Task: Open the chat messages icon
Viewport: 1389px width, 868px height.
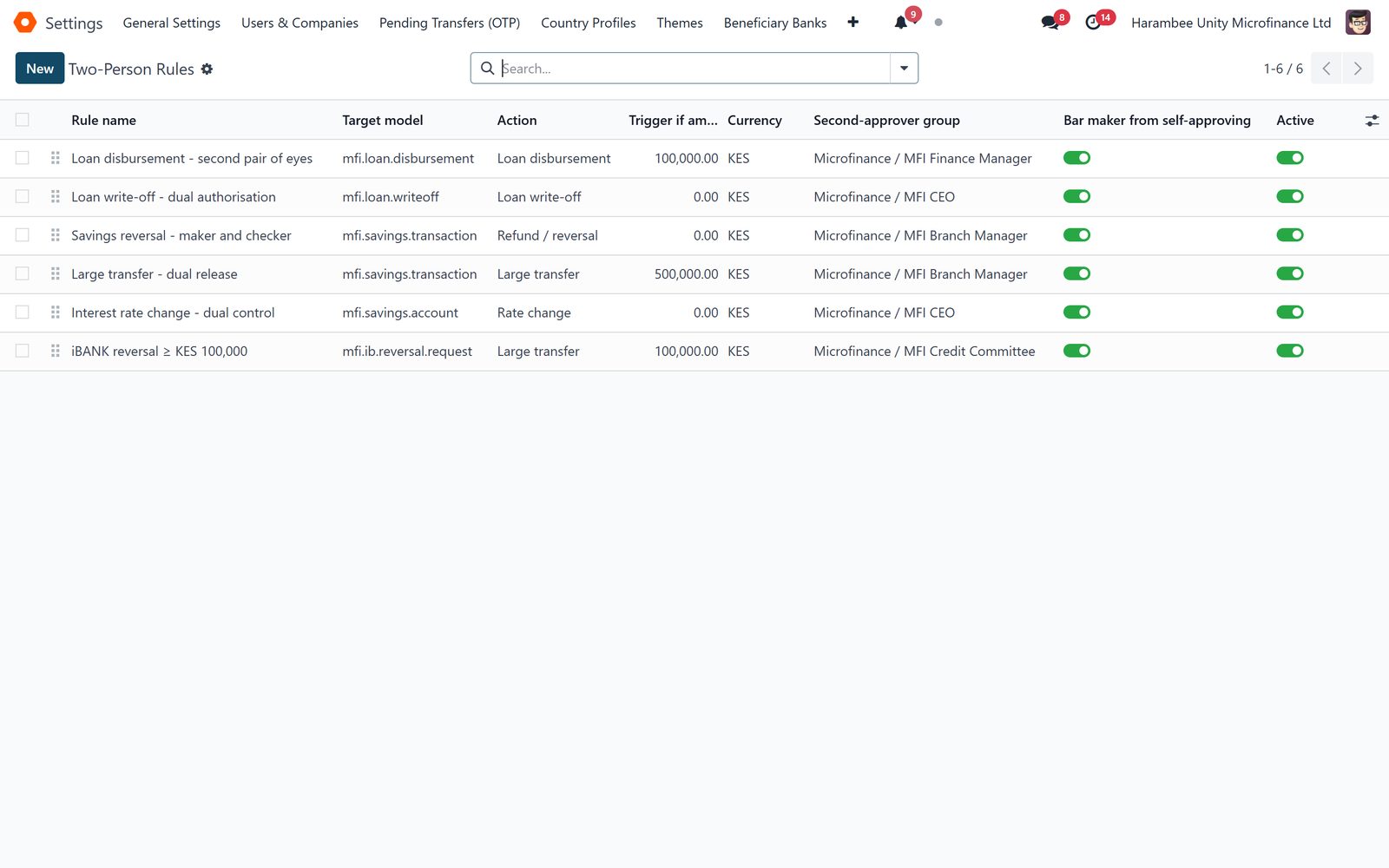Action: (x=1050, y=23)
